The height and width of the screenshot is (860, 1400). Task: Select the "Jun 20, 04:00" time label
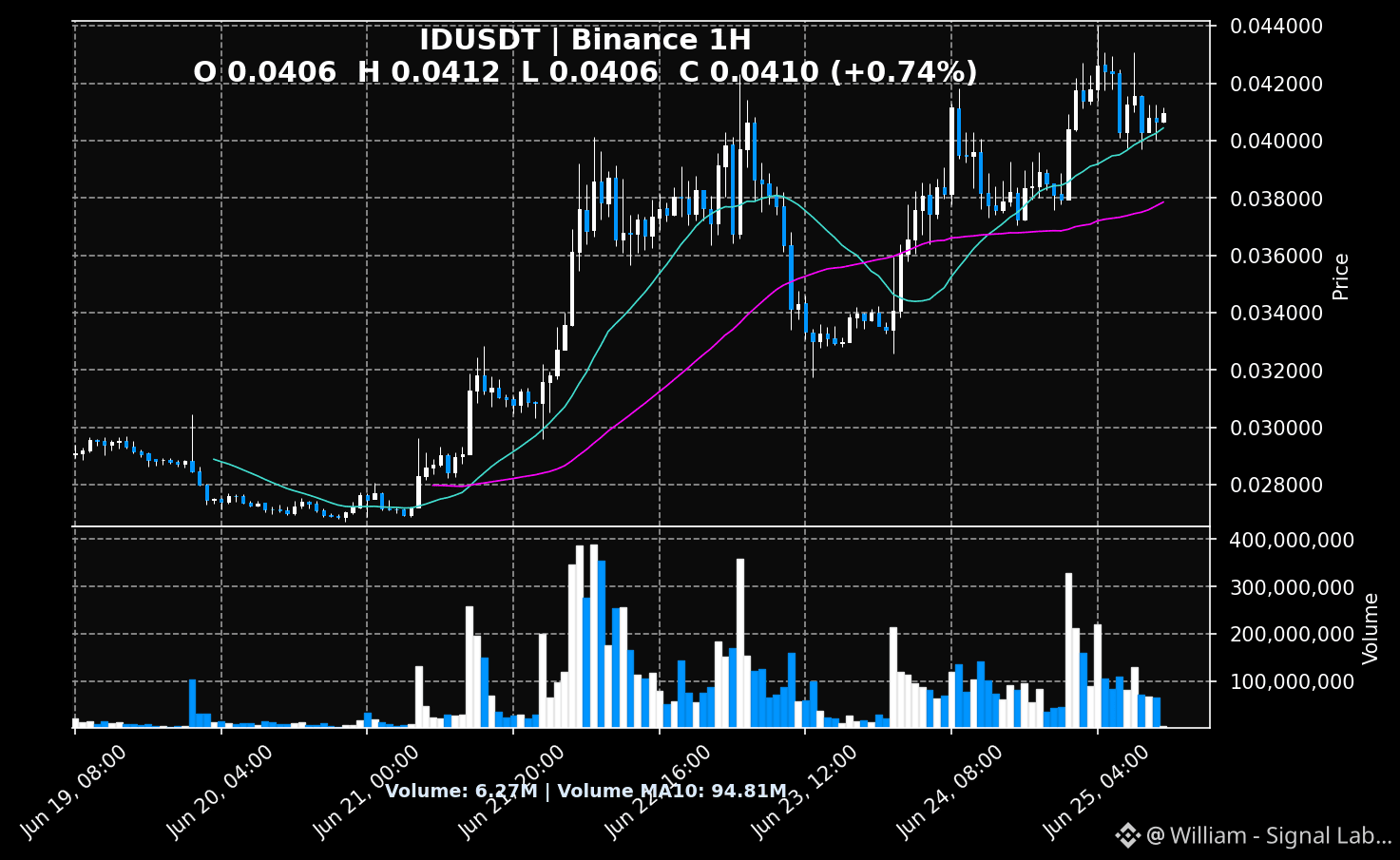220,792
